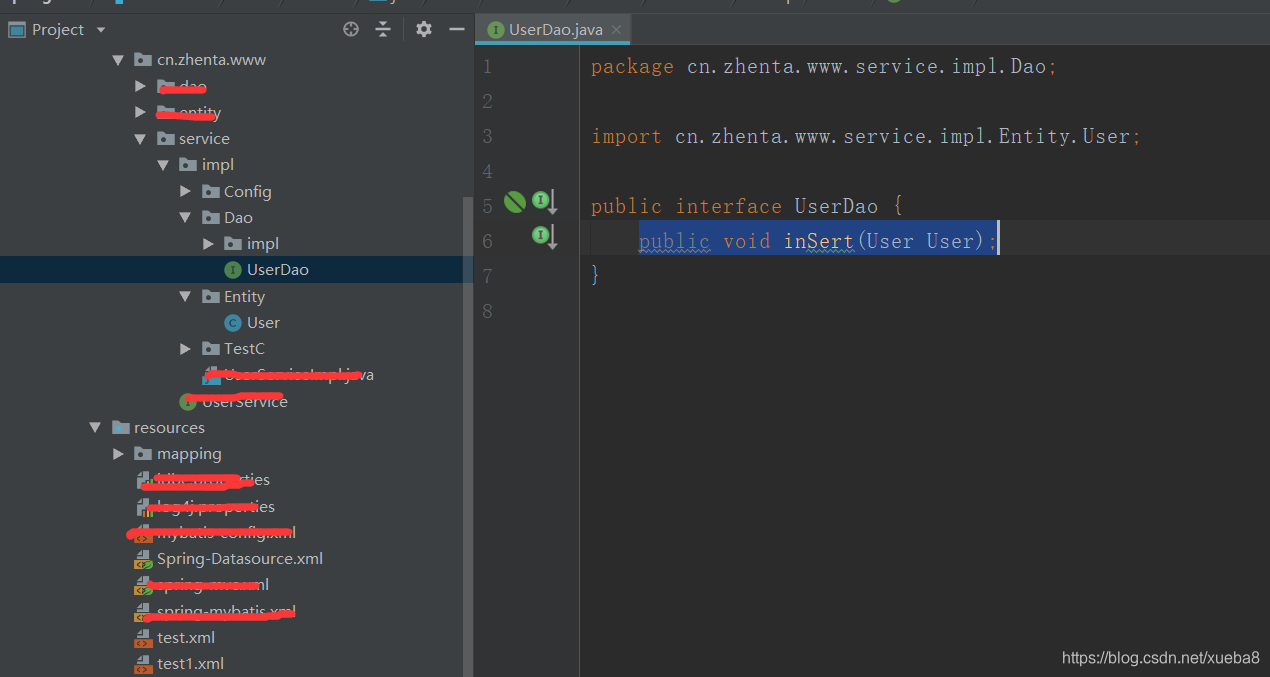Click the implemented gutter icon on line 6
The width and height of the screenshot is (1270, 677).
click(x=544, y=238)
